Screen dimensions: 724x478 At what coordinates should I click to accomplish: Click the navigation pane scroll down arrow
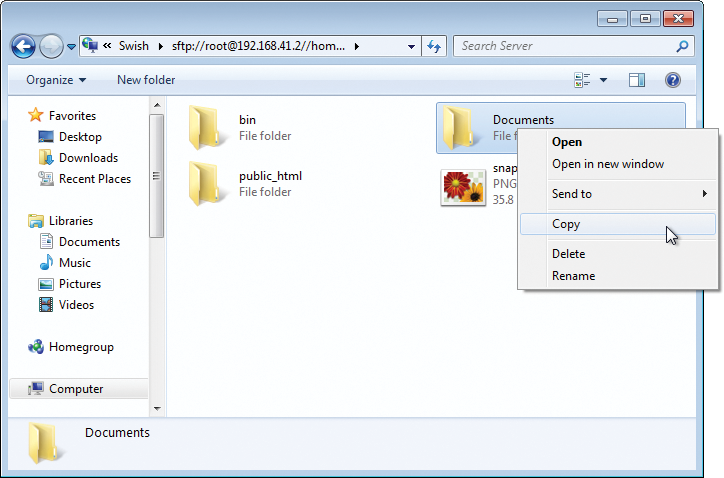155,408
